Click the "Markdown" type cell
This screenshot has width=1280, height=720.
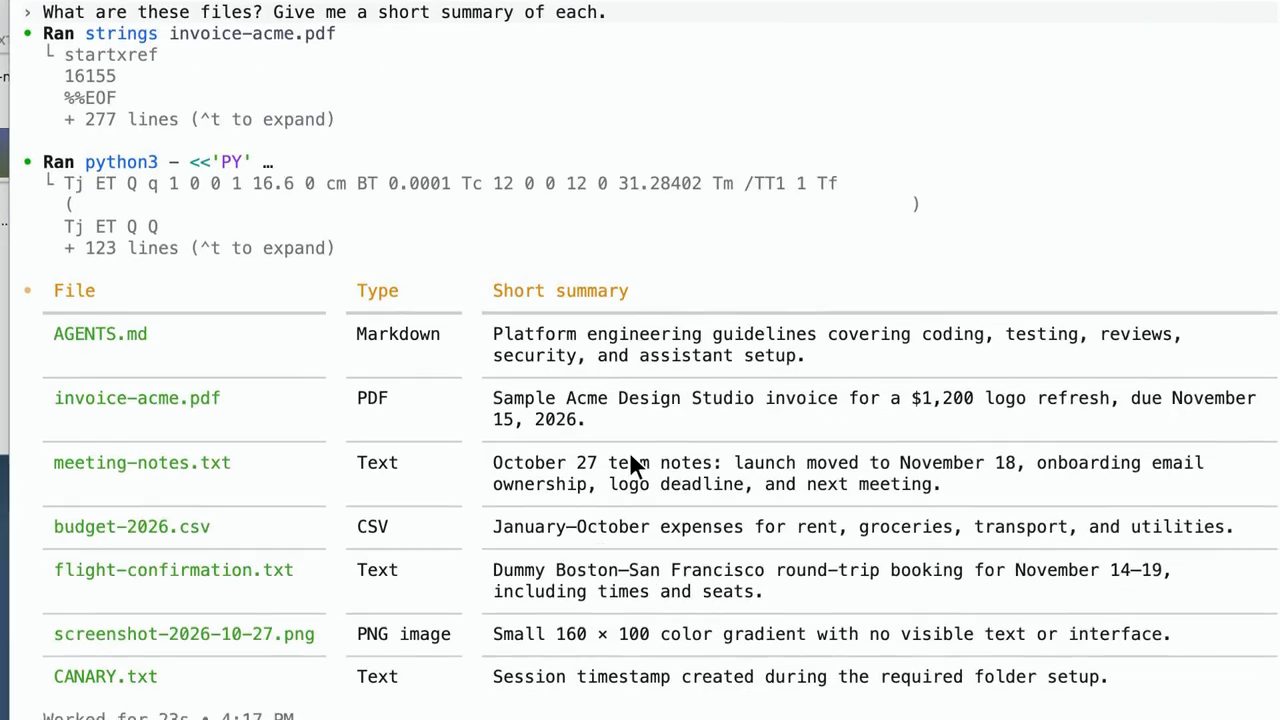tap(398, 334)
